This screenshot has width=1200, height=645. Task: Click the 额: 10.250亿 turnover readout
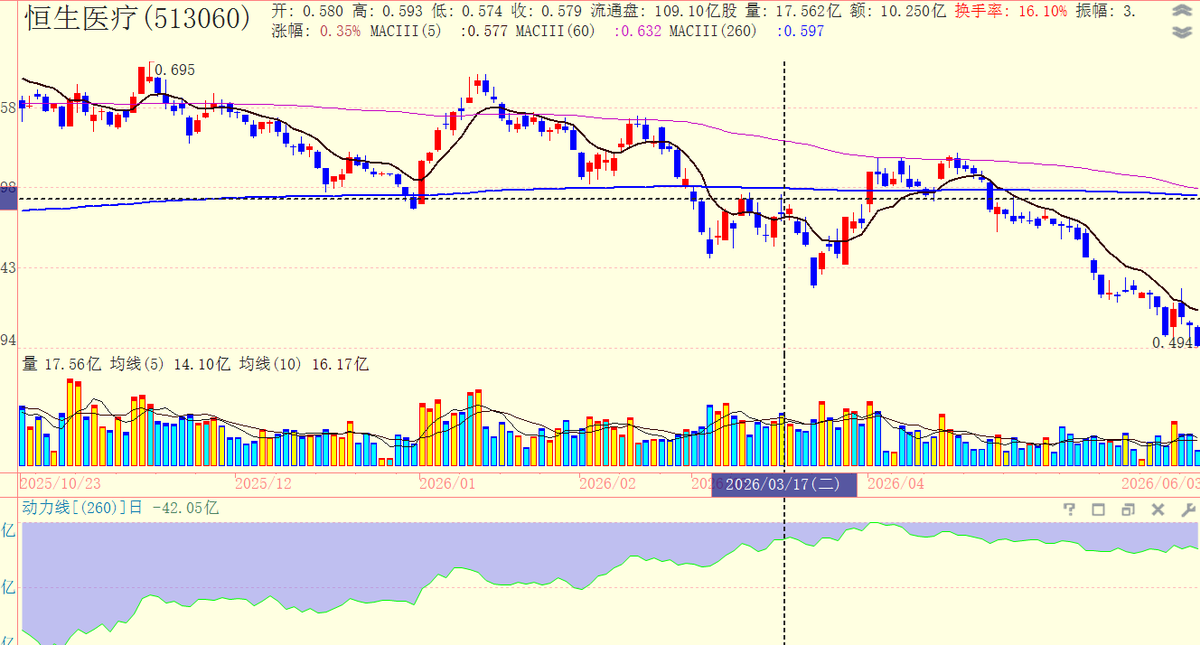897,11
